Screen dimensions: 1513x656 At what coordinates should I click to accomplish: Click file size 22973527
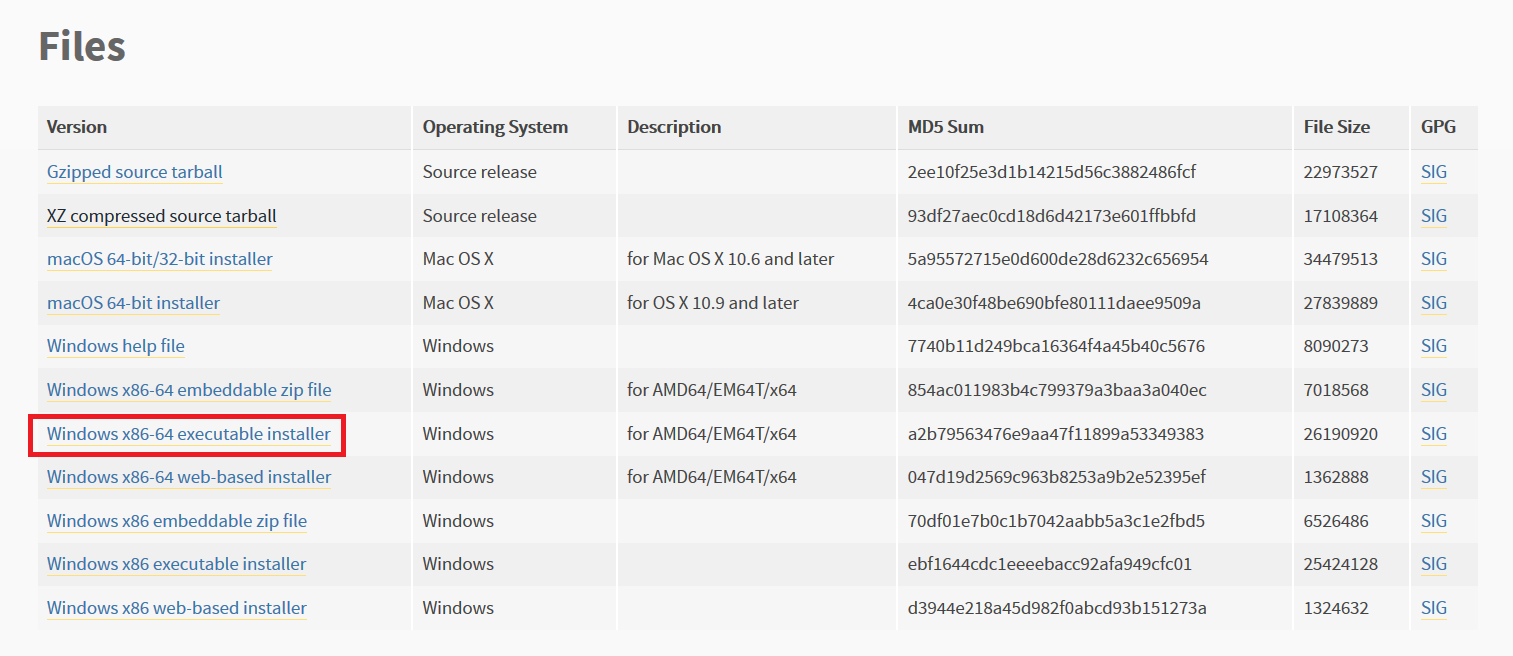pyautogui.click(x=1341, y=172)
